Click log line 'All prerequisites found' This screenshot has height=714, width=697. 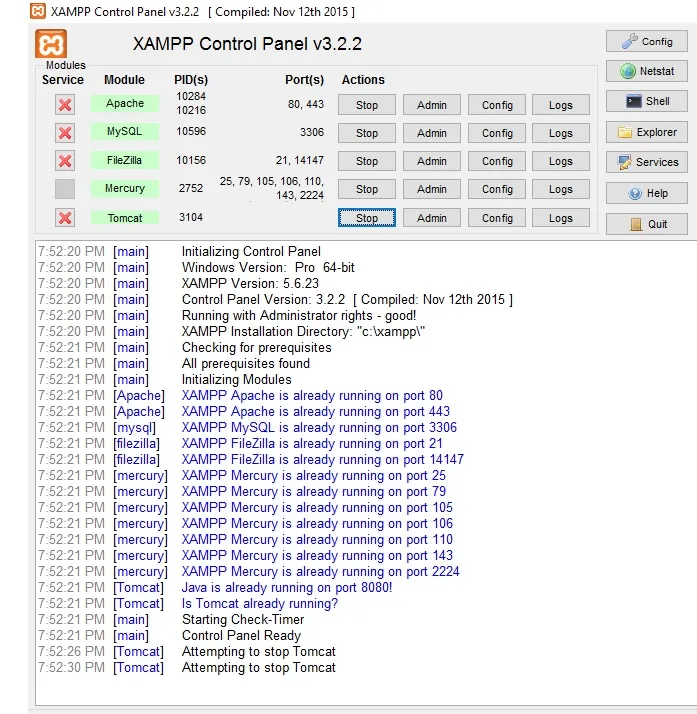coord(246,363)
